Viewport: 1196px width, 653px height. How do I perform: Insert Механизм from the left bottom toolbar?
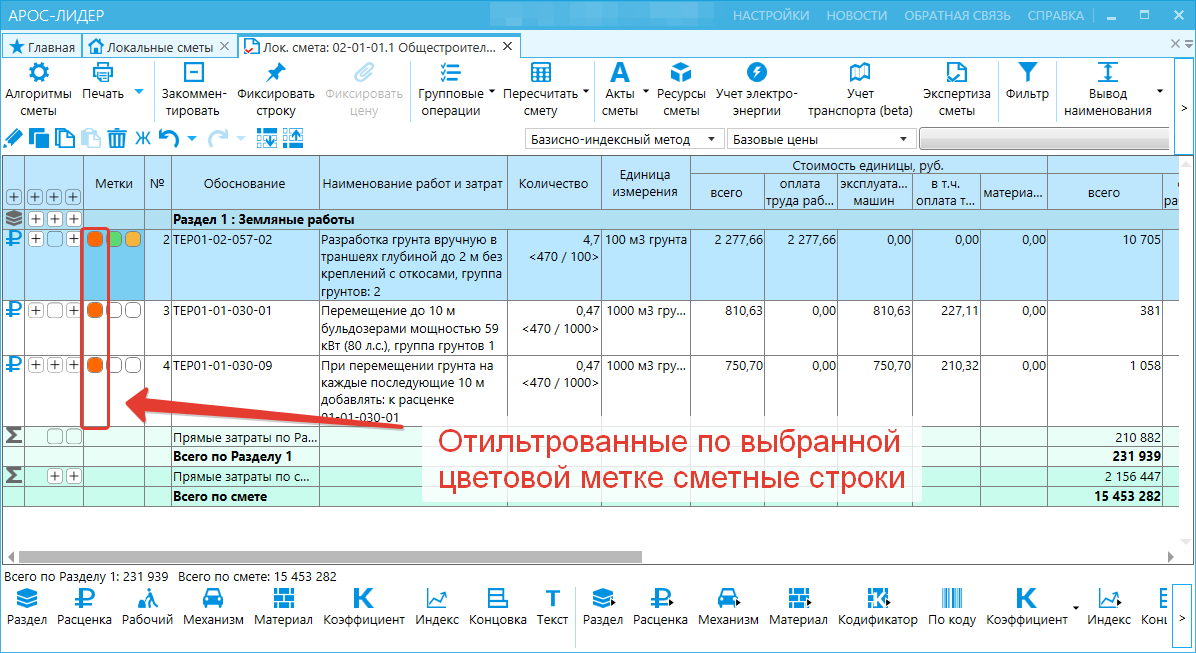pyautogui.click(x=213, y=607)
